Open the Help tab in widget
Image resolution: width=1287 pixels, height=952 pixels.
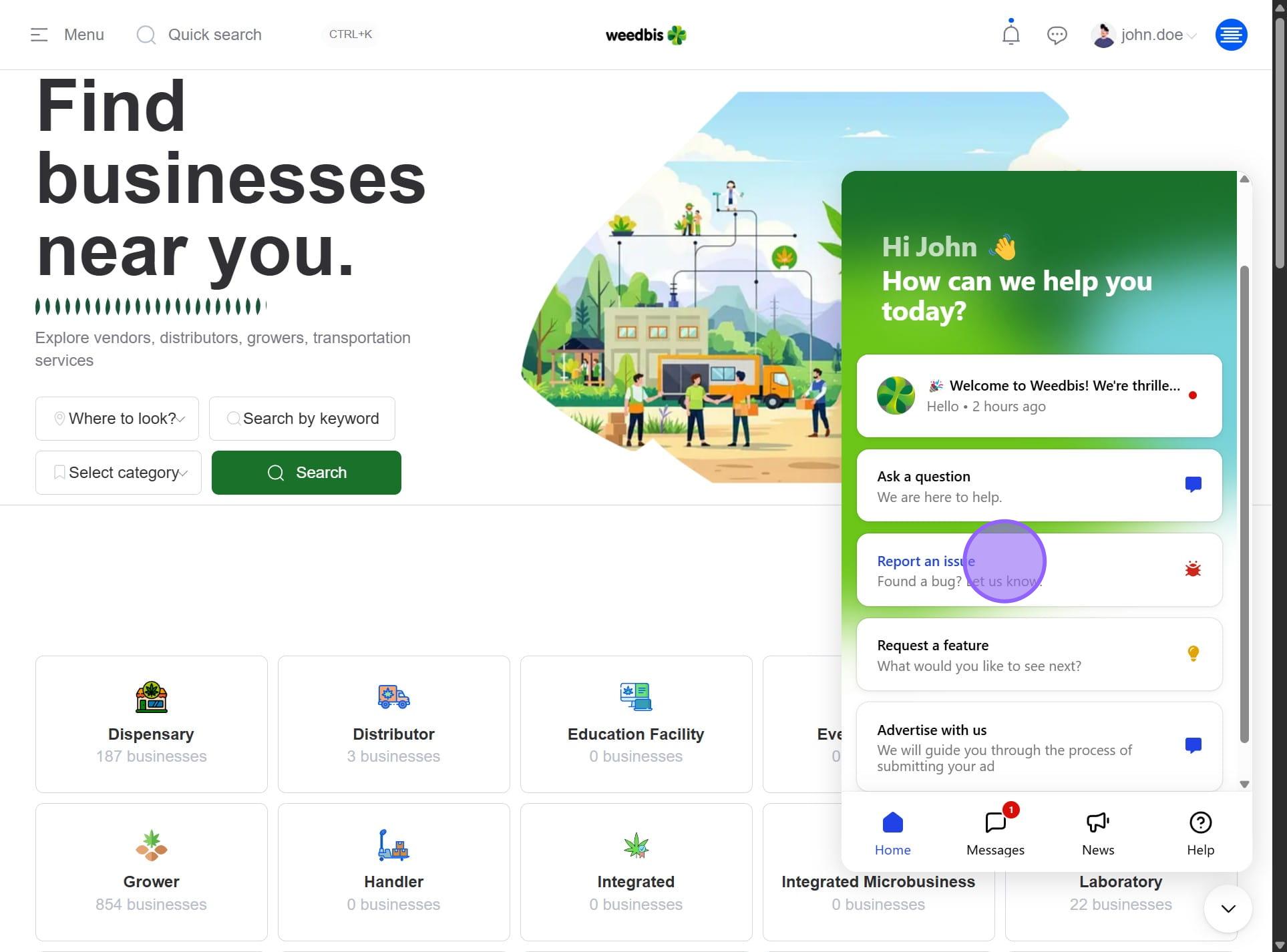pyautogui.click(x=1200, y=832)
